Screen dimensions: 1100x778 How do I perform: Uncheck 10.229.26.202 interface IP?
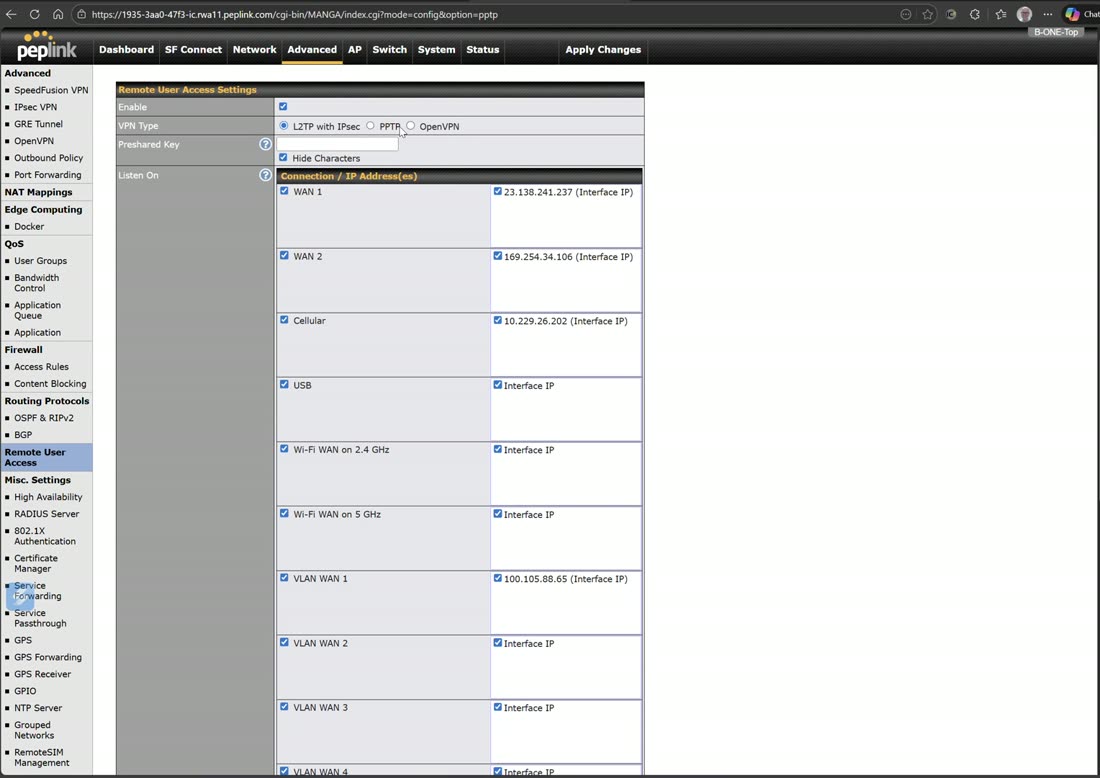tap(497, 320)
